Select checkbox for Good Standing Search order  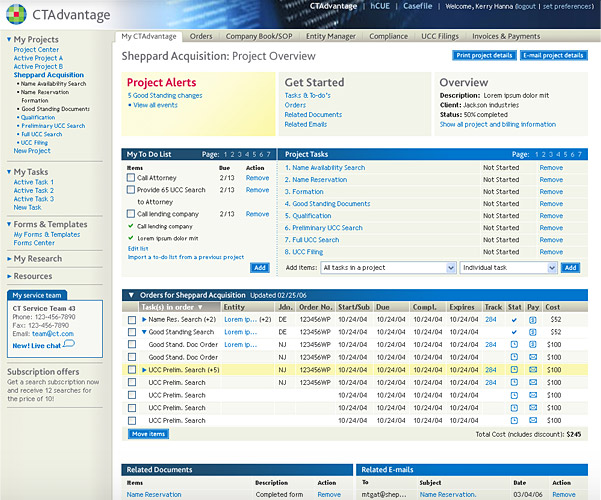point(132,332)
